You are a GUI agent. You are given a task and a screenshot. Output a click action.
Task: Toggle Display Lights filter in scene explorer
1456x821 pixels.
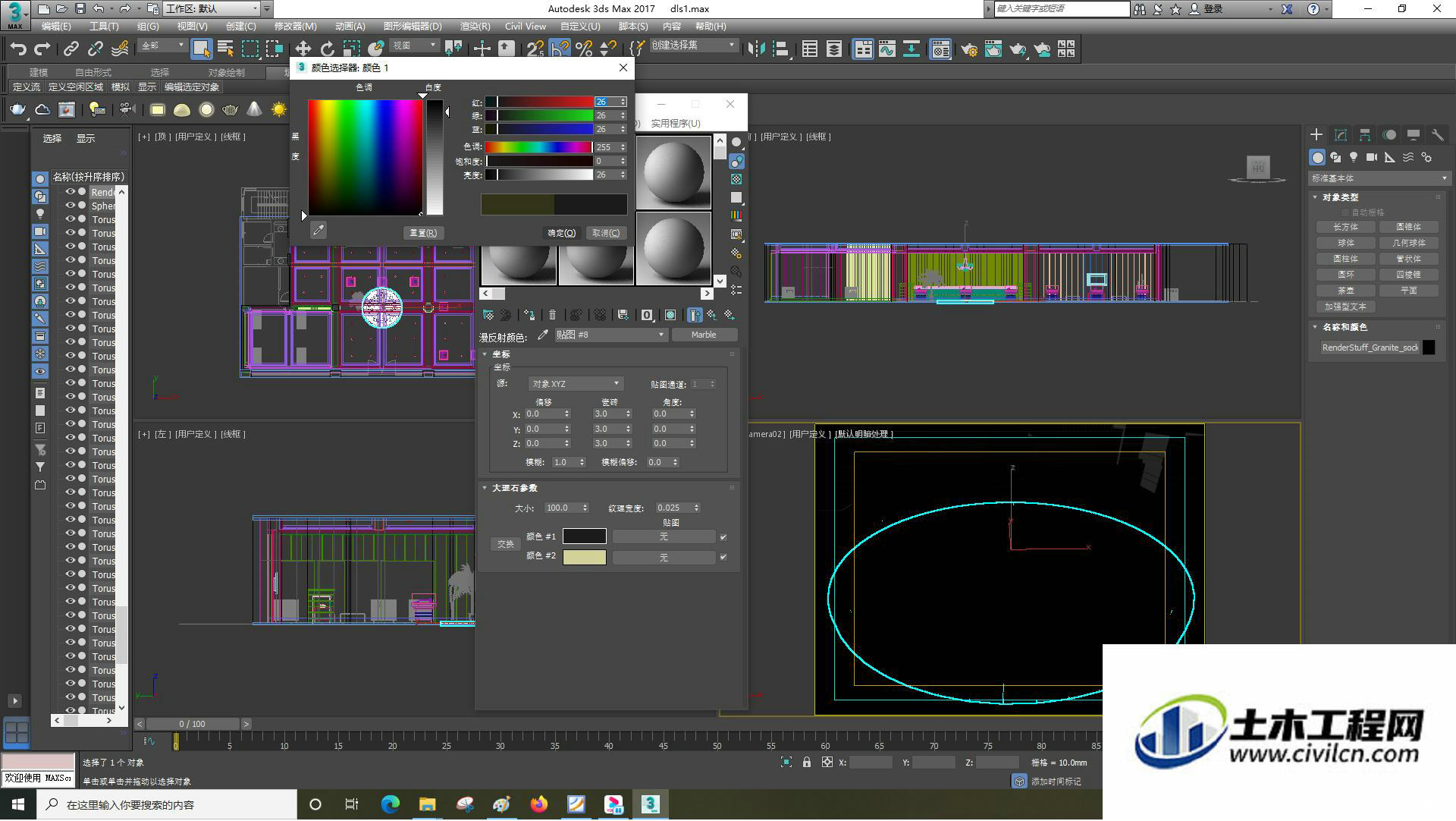(40, 214)
